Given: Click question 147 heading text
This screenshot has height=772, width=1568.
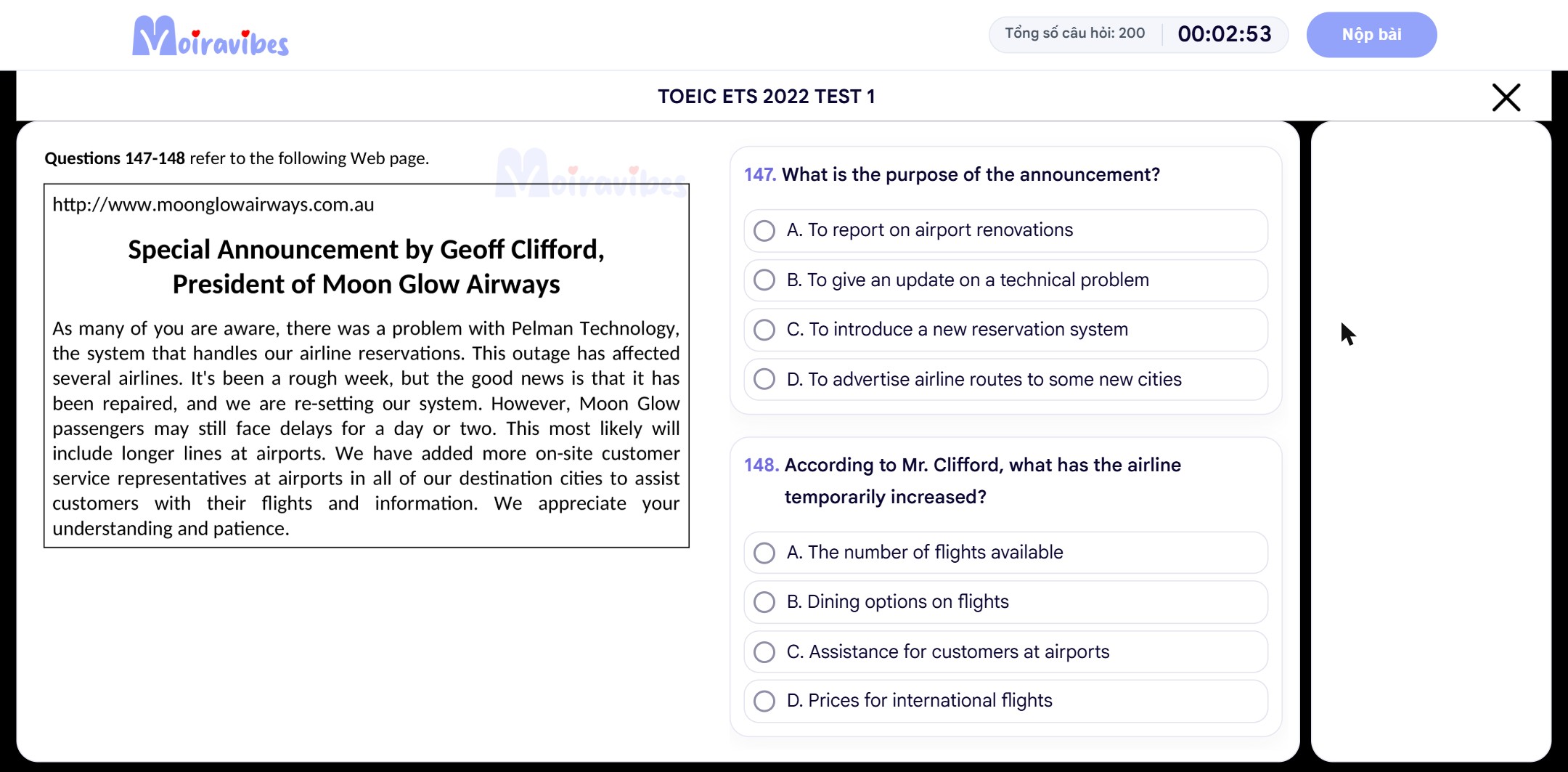Looking at the screenshot, I should click(x=952, y=175).
